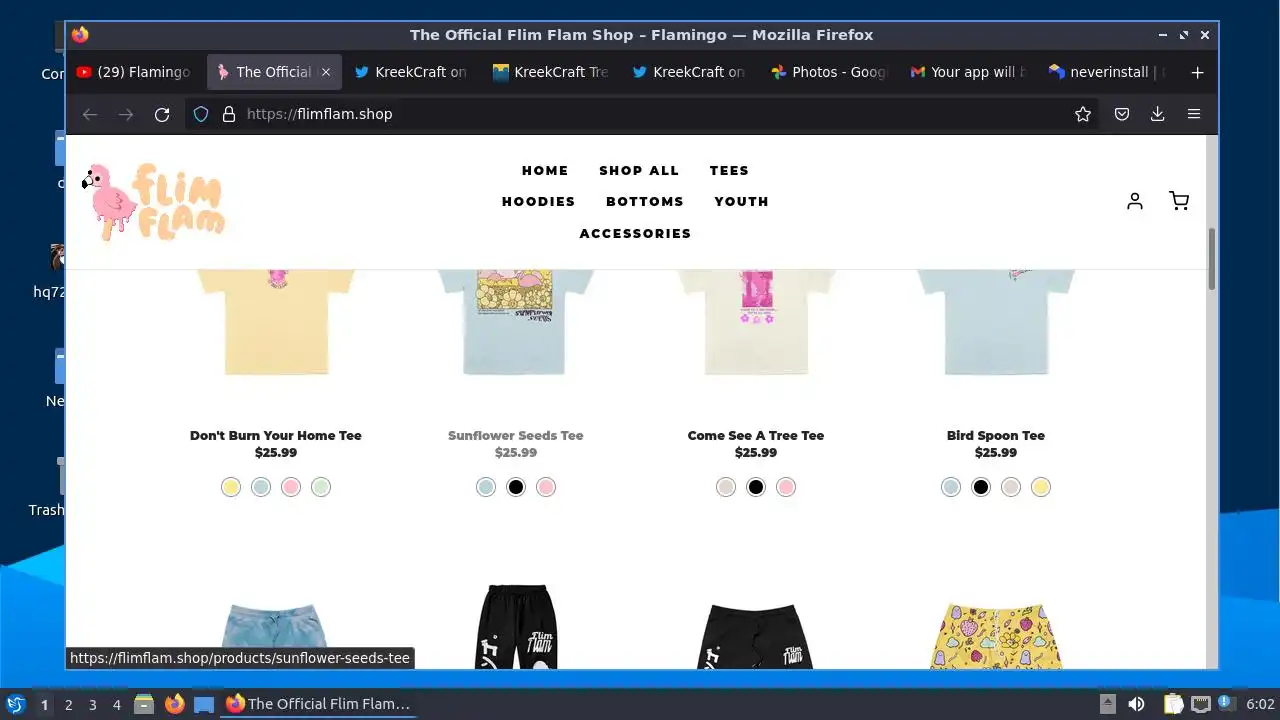Screen dimensions: 1280x720
Task: Open the volume control in tray
Action: point(1136,704)
